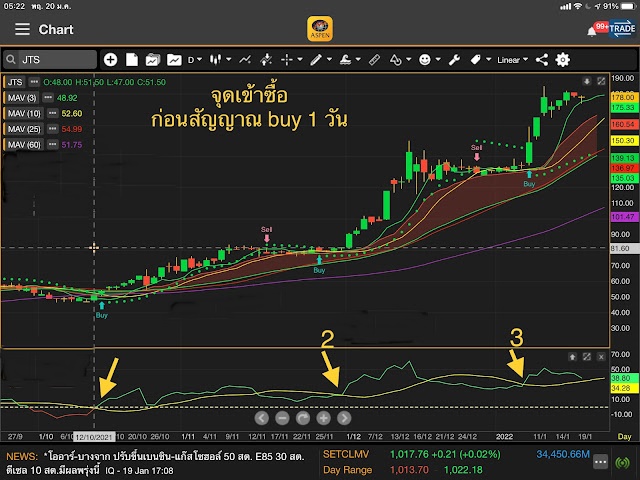Viewport: 640px width, 480px height.
Task: Select the candlestick chart type icon
Action: coord(216,60)
